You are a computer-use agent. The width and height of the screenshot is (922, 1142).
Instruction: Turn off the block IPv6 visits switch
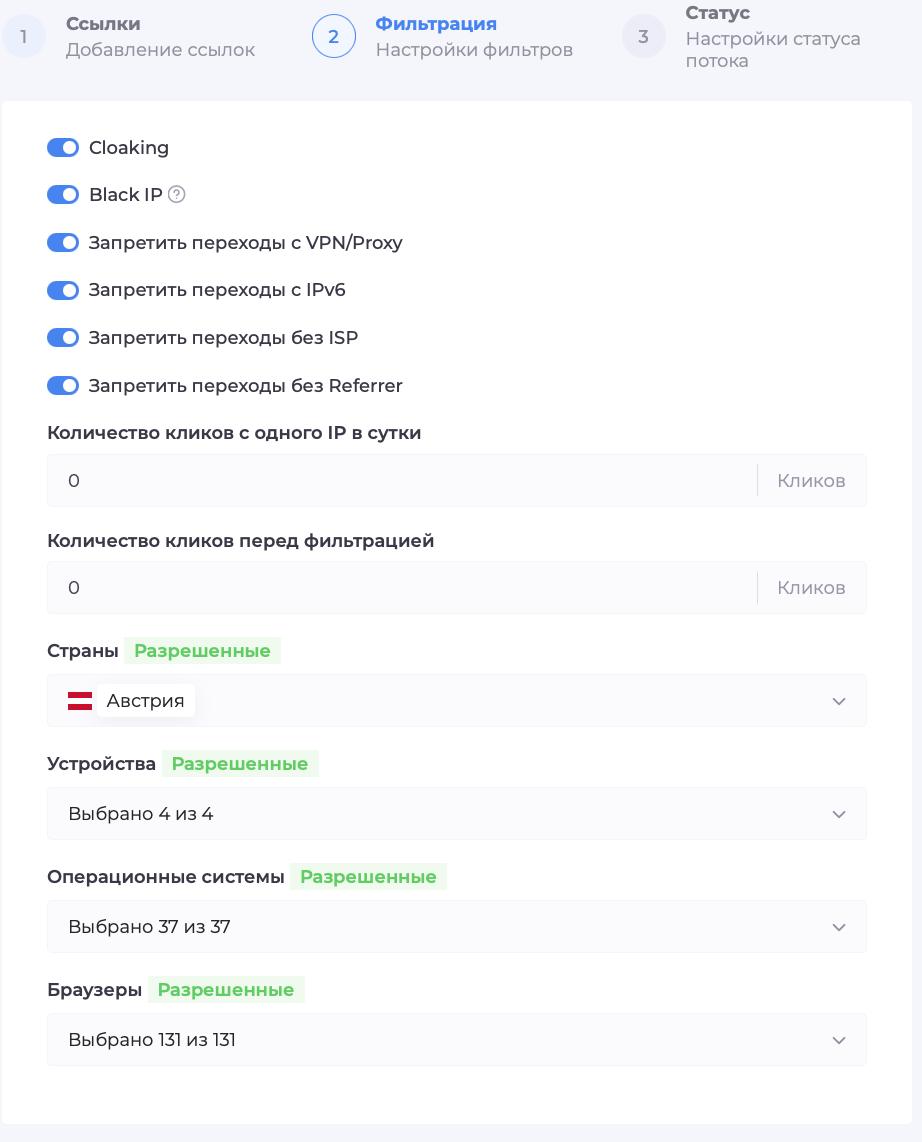(x=63, y=290)
